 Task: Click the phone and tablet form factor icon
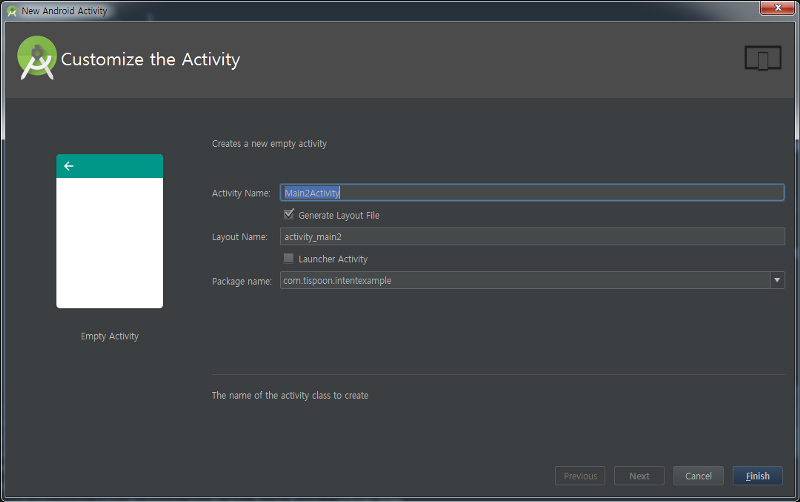[763, 58]
